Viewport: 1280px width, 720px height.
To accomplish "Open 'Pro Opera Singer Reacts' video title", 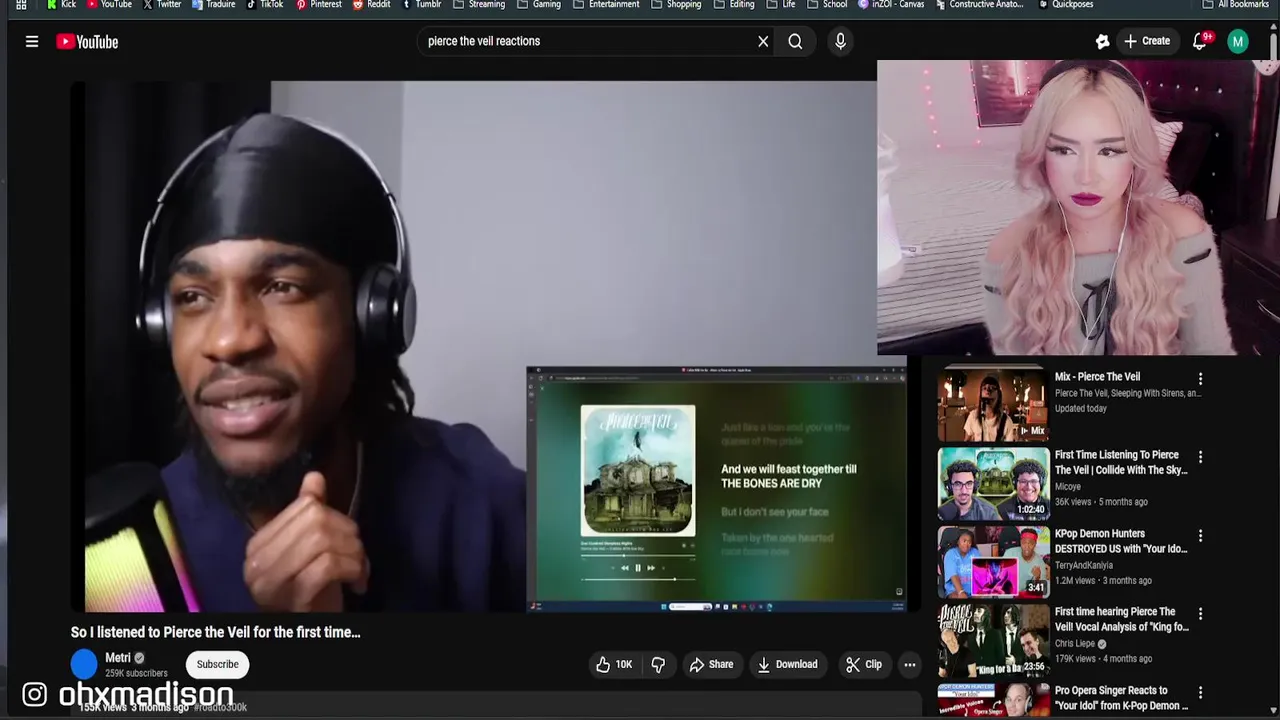I will point(1121,698).
